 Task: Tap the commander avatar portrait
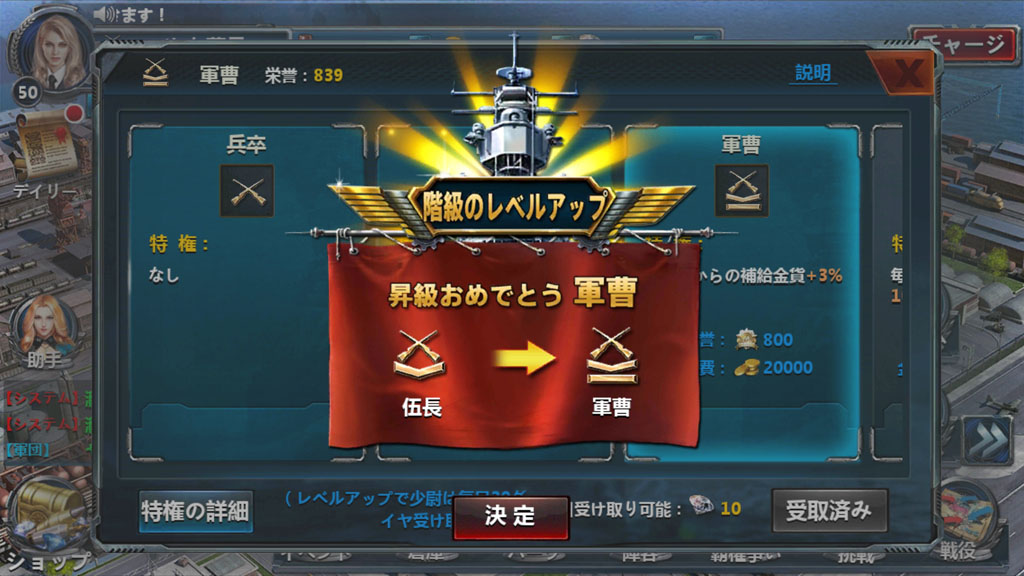54,52
